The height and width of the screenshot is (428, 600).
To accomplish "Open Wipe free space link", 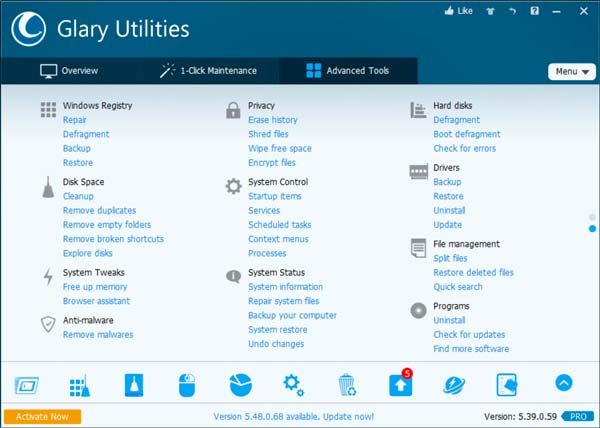I will (280, 148).
